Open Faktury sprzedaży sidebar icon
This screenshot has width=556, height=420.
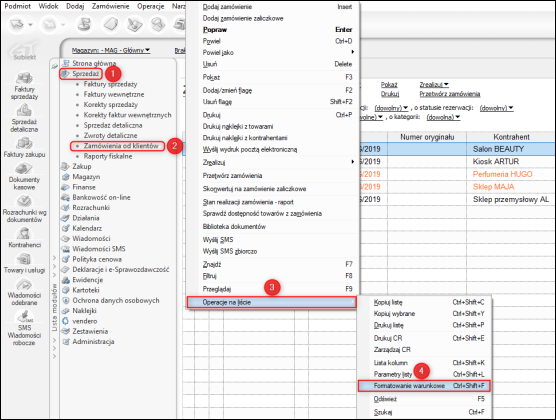pyautogui.click(x=24, y=85)
